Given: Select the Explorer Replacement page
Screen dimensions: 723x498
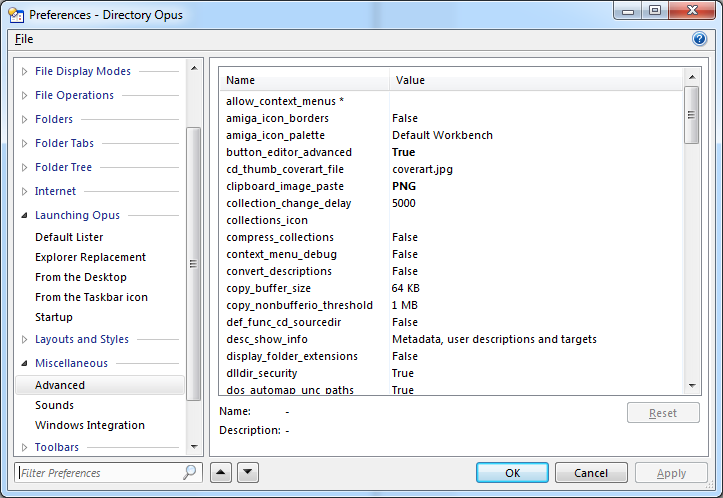Looking at the screenshot, I should [x=90, y=257].
